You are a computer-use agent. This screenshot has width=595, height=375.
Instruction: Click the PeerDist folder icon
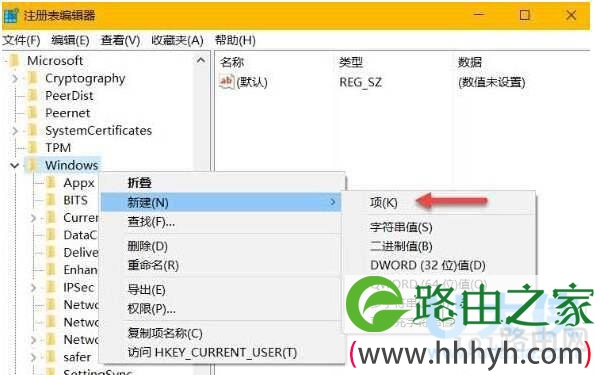[33, 96]
